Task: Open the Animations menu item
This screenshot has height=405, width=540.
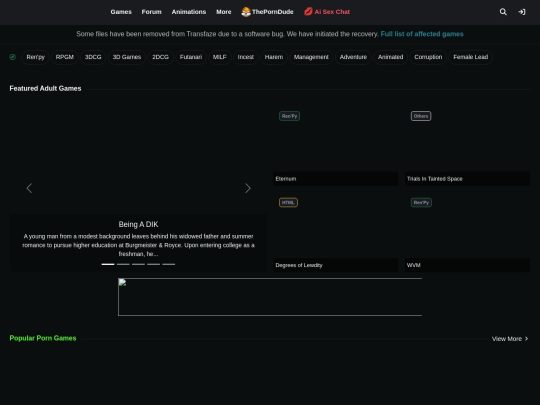Action: tap(189, 12)
